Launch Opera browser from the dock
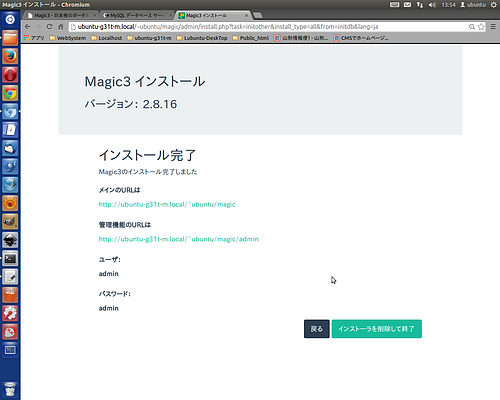 pyautogui.click(x=10, y=75)
